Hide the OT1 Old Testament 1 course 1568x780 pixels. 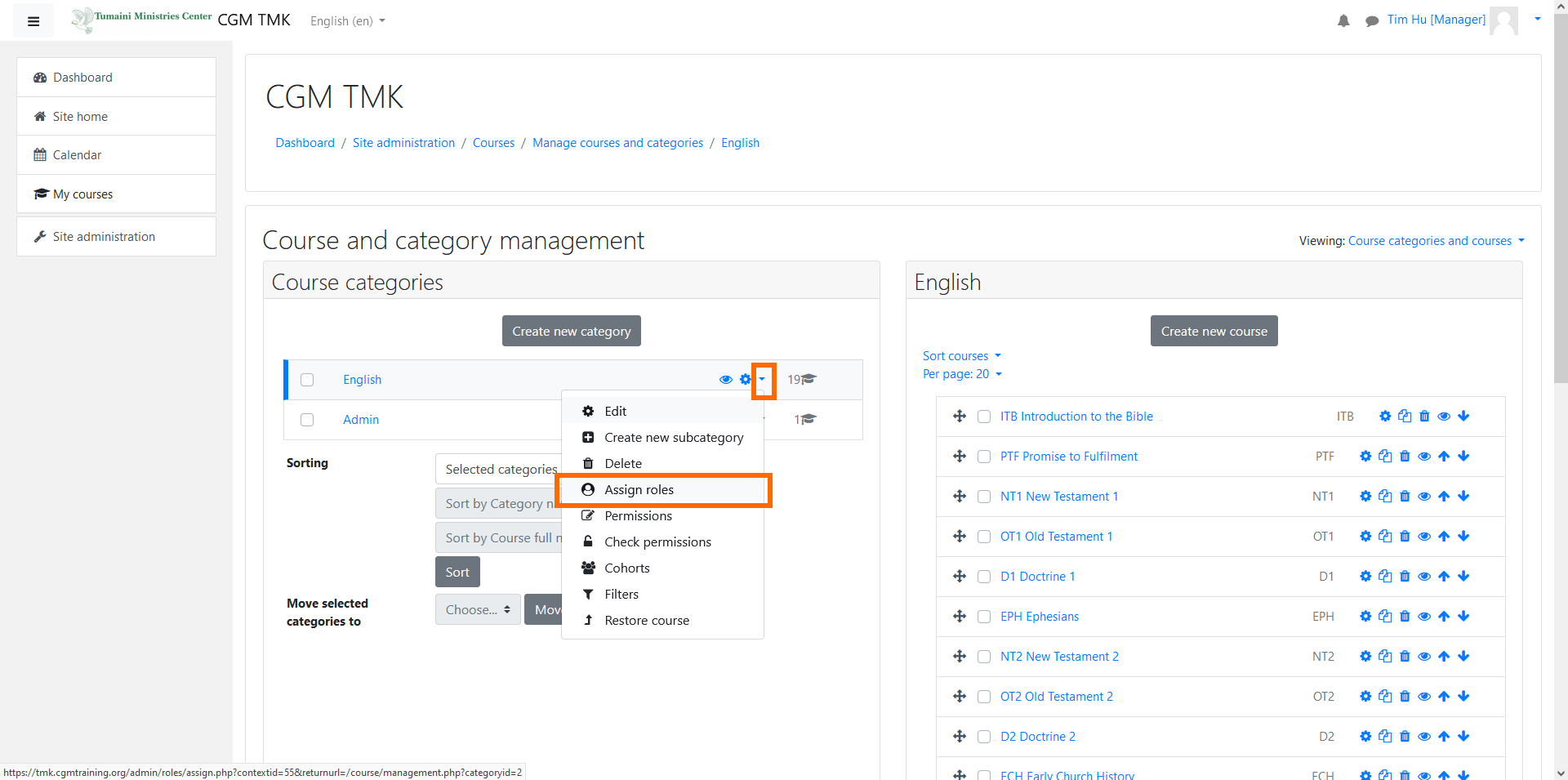click(x=1424, y=537)
